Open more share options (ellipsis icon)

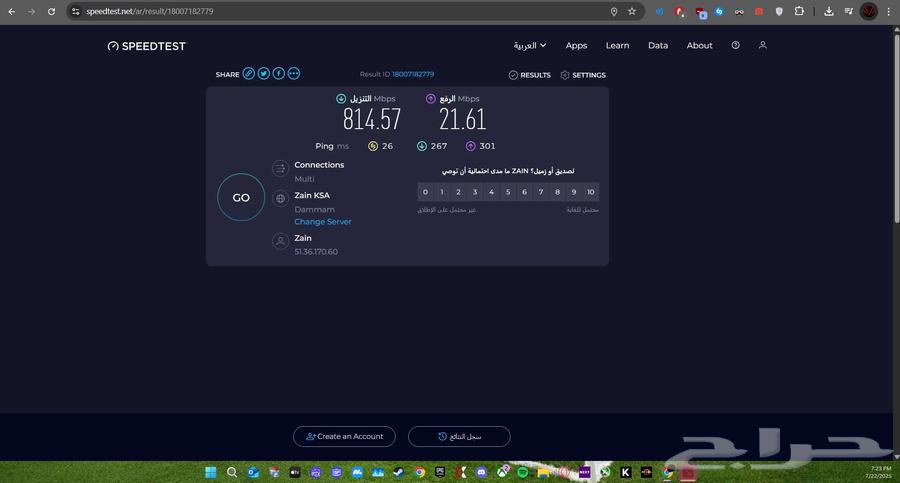[x=293, y=74]
